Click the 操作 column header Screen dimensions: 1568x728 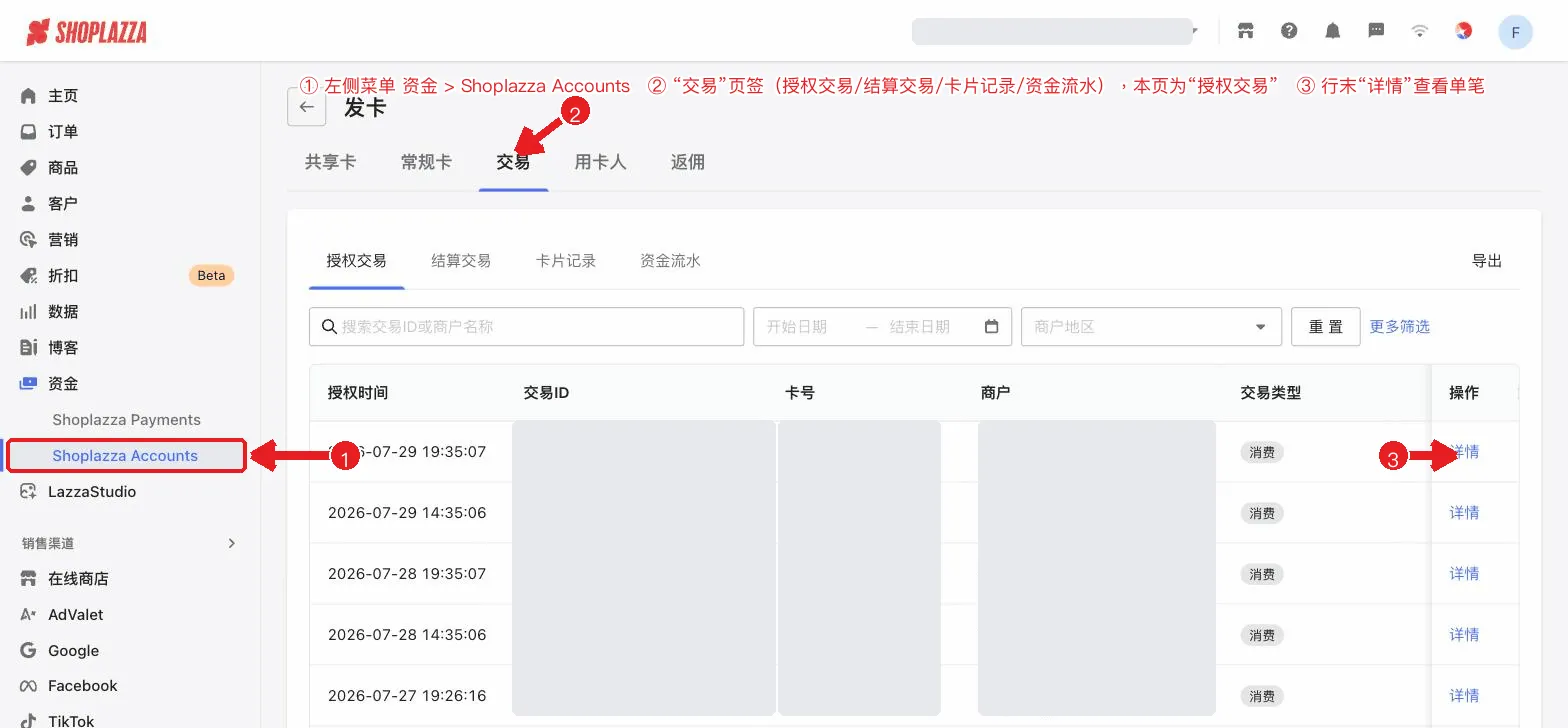(x=1464, y=393)
